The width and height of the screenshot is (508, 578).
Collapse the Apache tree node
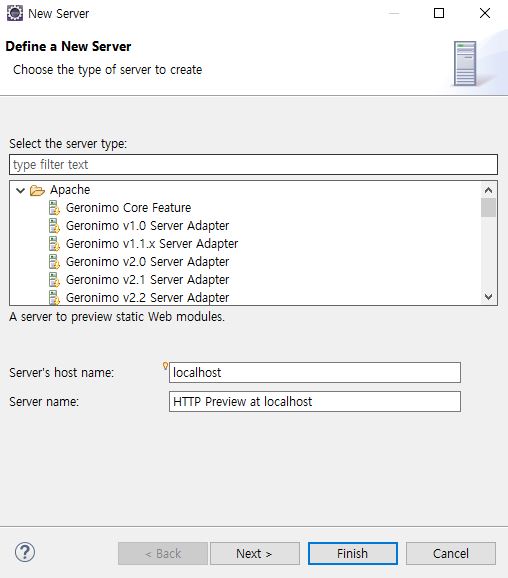(20, 190)
